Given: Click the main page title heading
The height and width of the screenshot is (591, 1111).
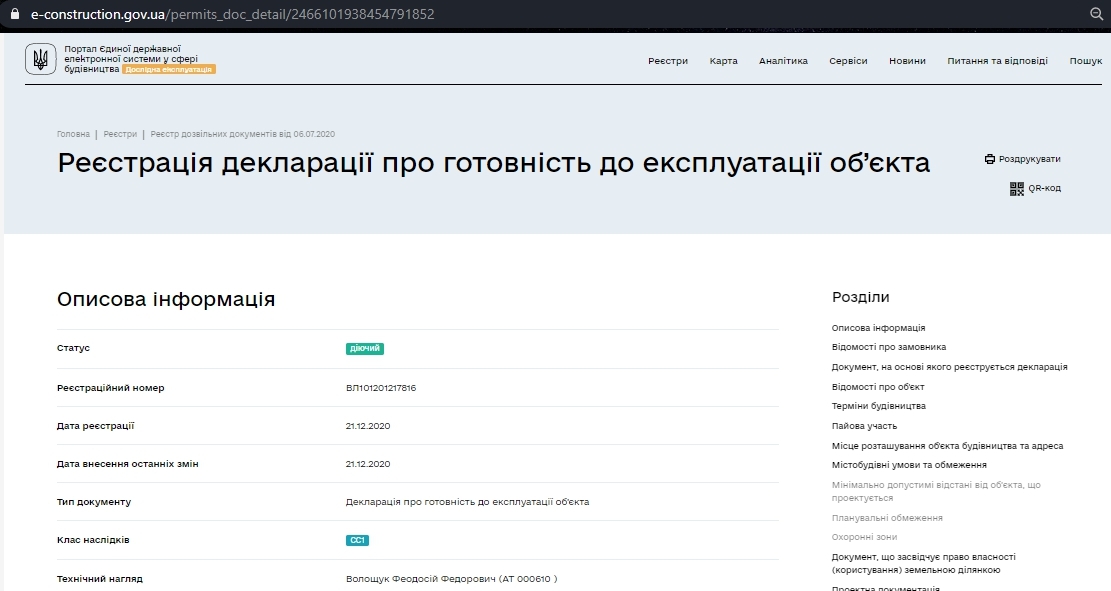Looking at the screenshot, I should coord(493,162).
